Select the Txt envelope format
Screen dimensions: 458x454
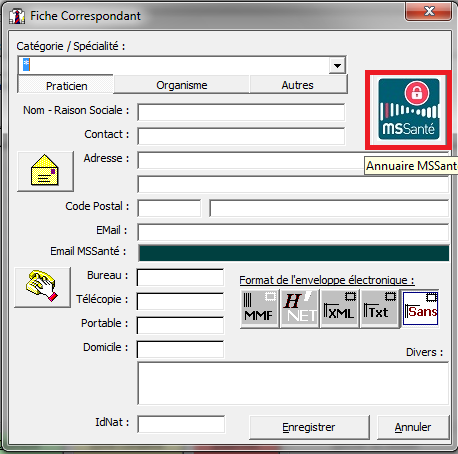pos(380,309)
